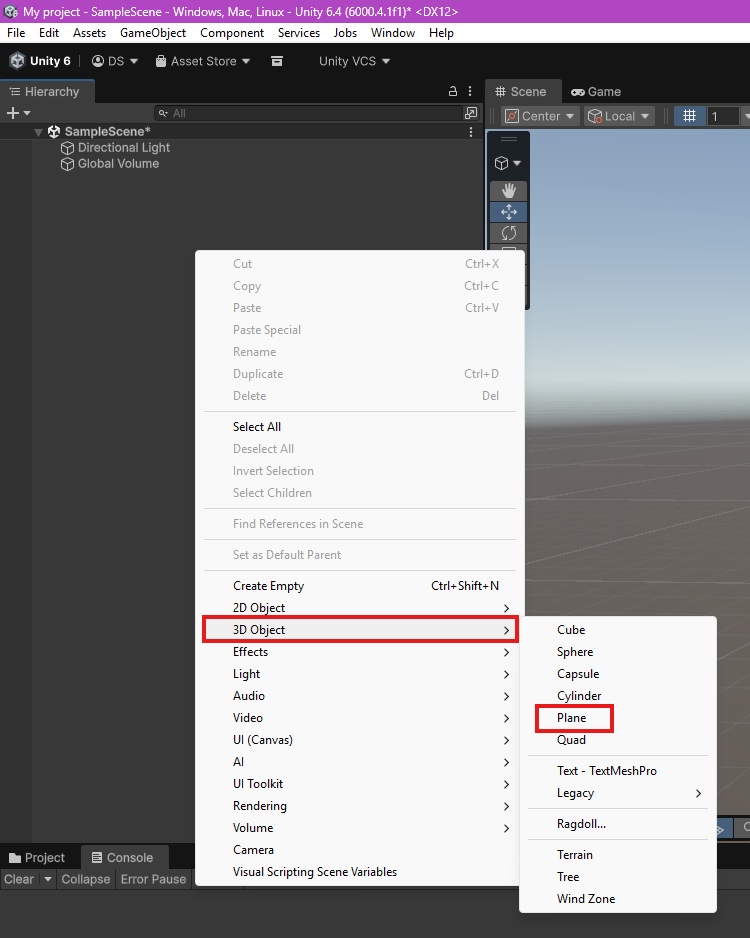Image resolution: width=750 pixels, height=938 pixels.
Task: Click the toolbar package icon
Action: point(277,61)
